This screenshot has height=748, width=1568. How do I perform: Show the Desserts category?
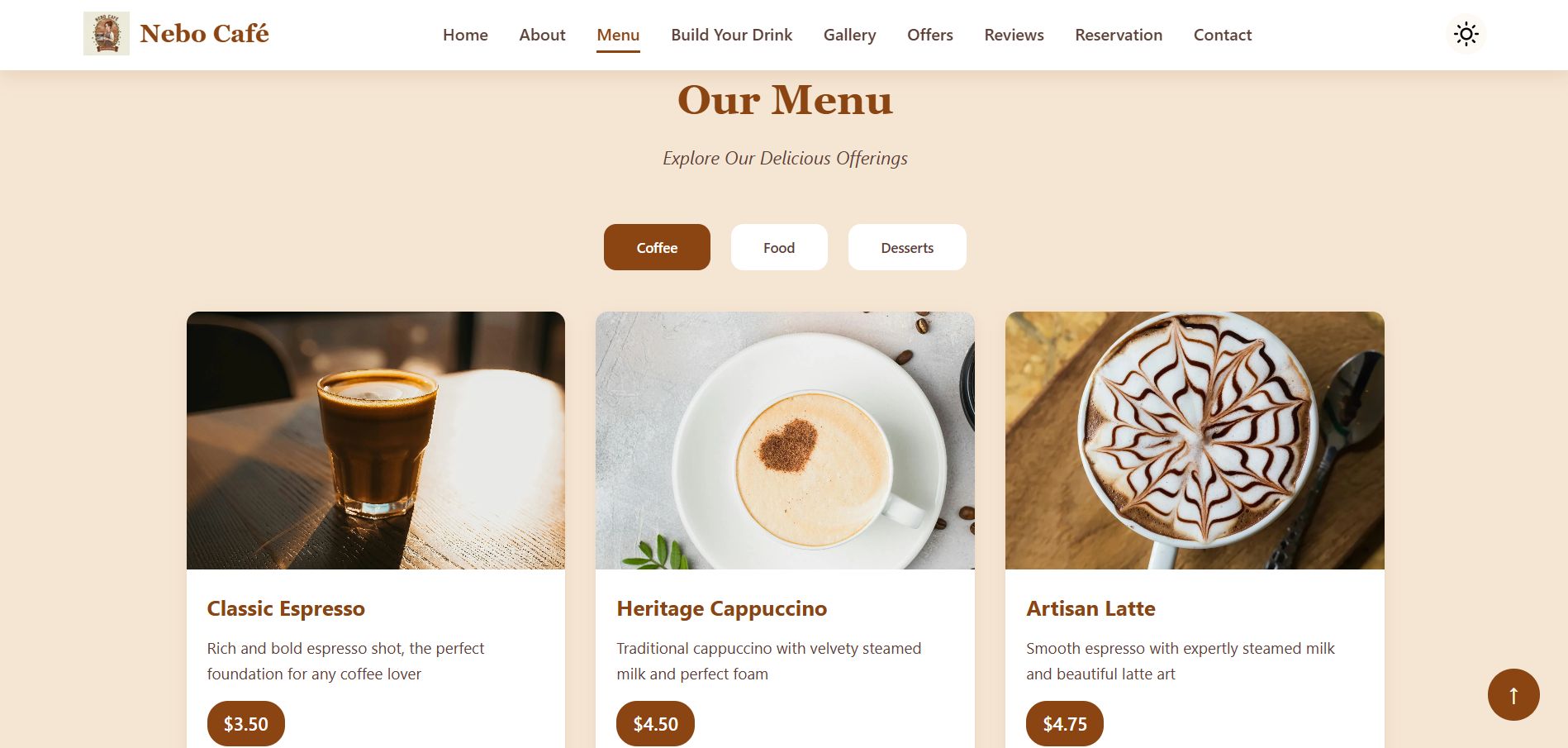[x=907, y=247]
